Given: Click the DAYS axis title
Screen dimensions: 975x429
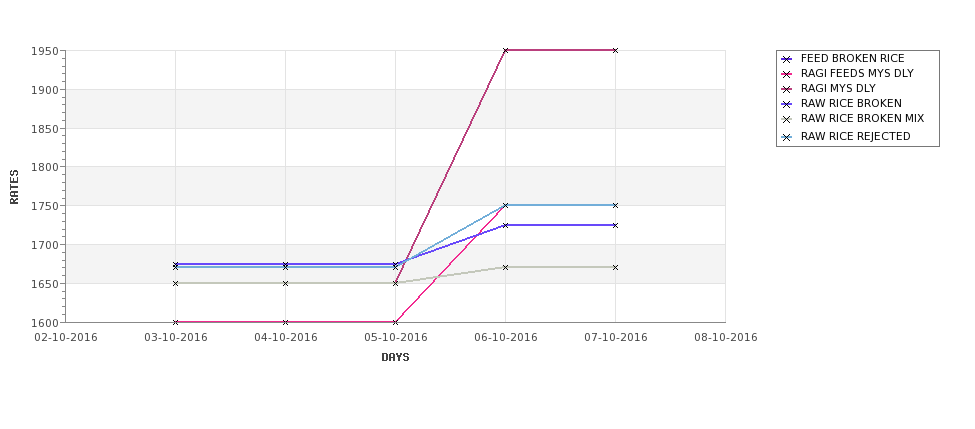Looking at the screenshot, I should [x=395, y=358].
